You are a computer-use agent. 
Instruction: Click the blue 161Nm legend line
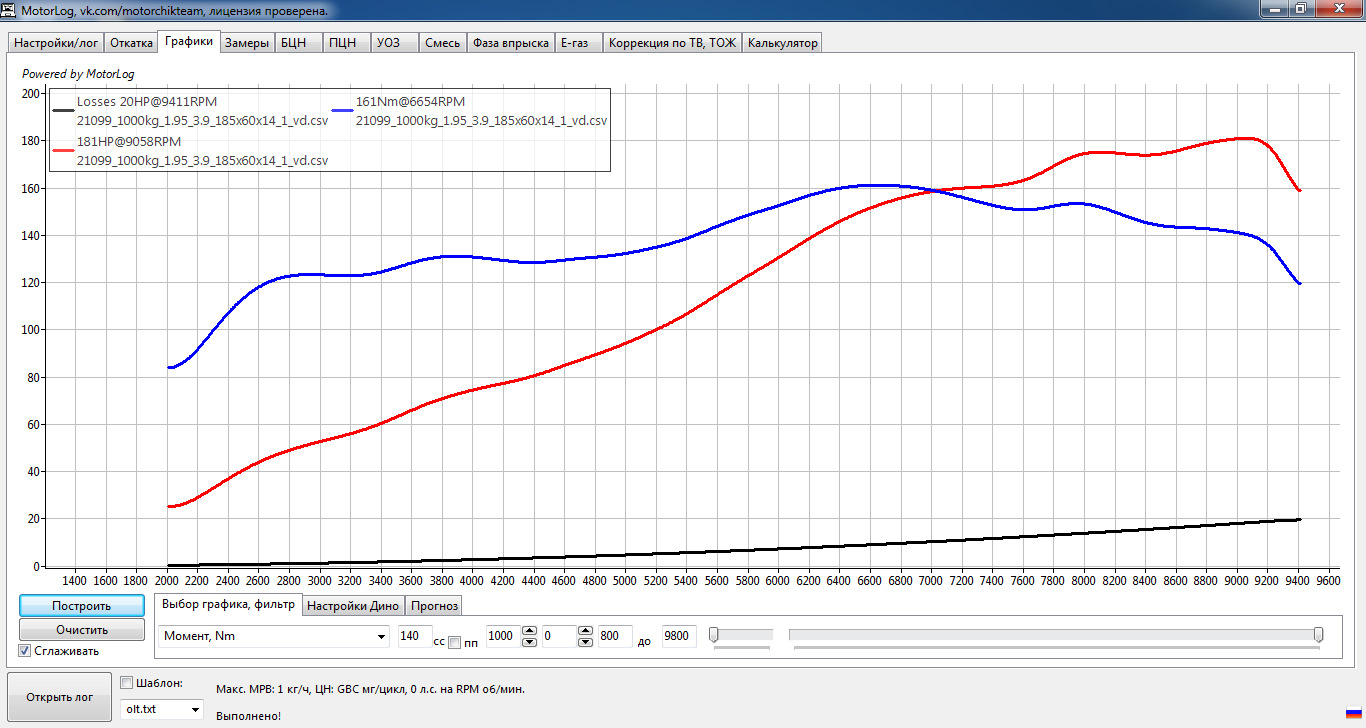click(341, 110)
